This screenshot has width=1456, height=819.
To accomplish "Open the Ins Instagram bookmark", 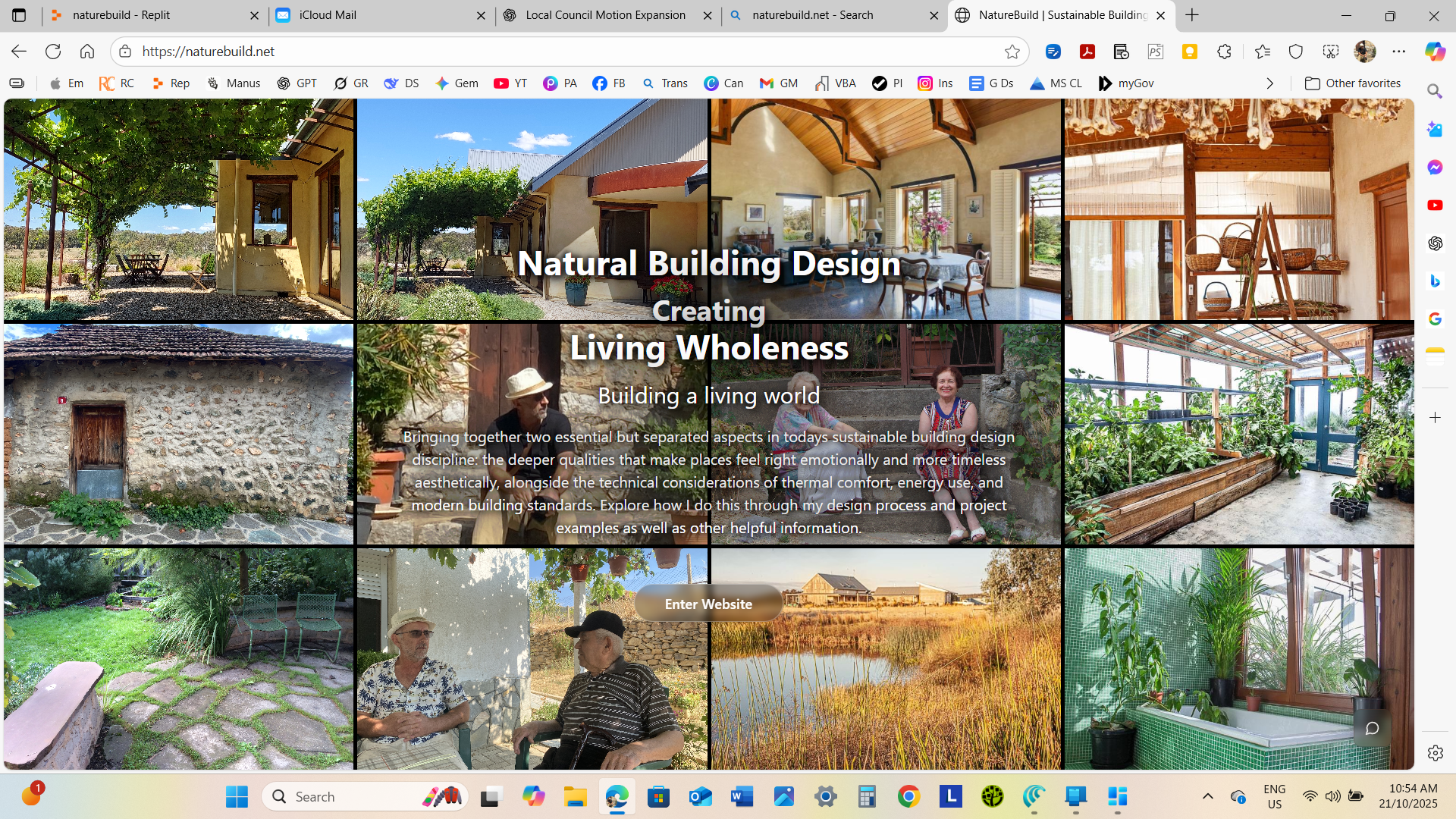I will tap(935, 83).
